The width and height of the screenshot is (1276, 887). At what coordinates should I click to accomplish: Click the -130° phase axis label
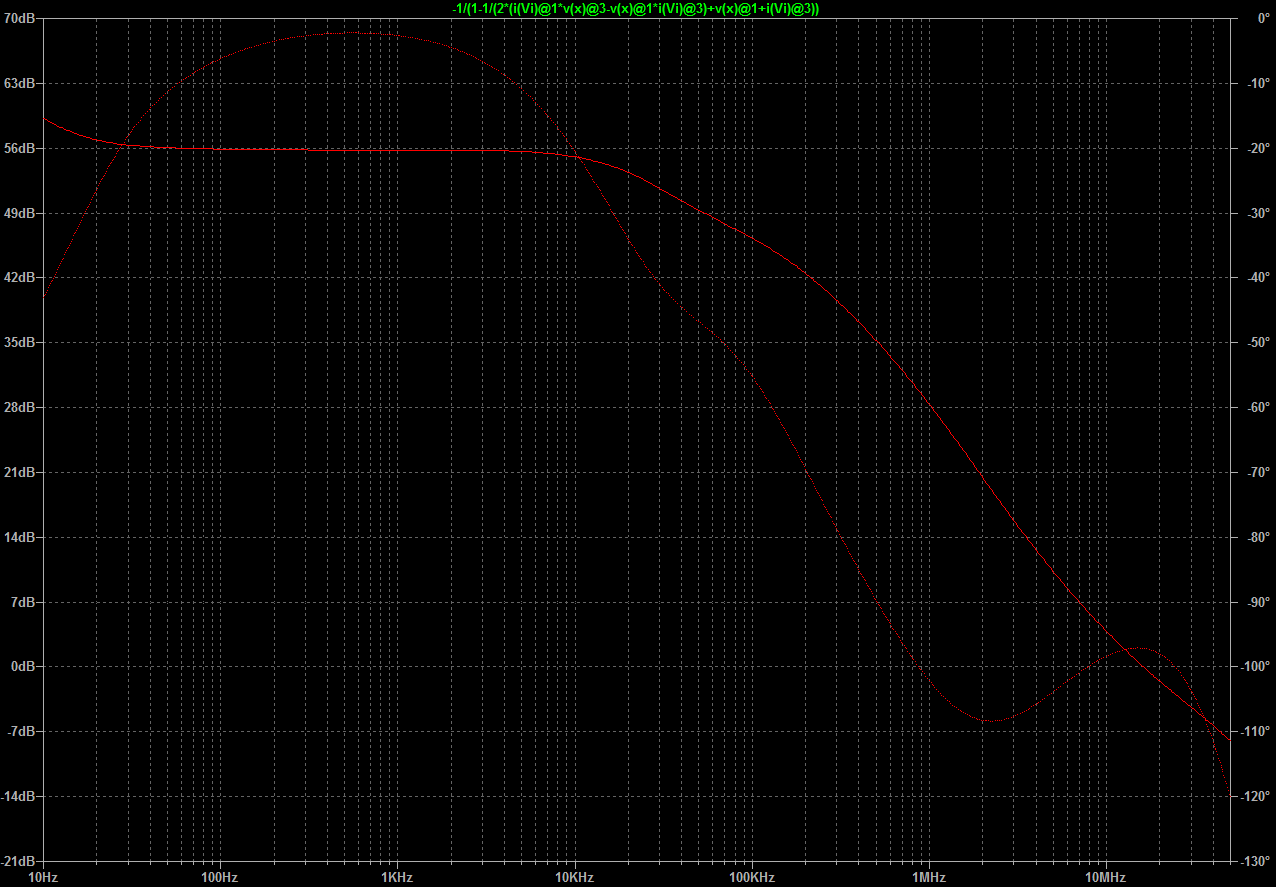pos(1254,861)
